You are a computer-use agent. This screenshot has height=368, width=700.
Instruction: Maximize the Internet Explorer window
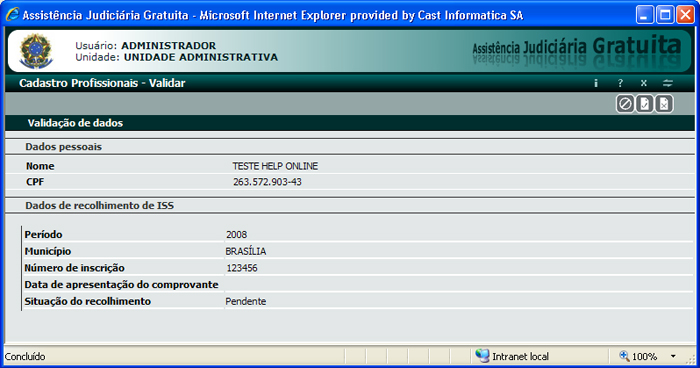point(665,15)
